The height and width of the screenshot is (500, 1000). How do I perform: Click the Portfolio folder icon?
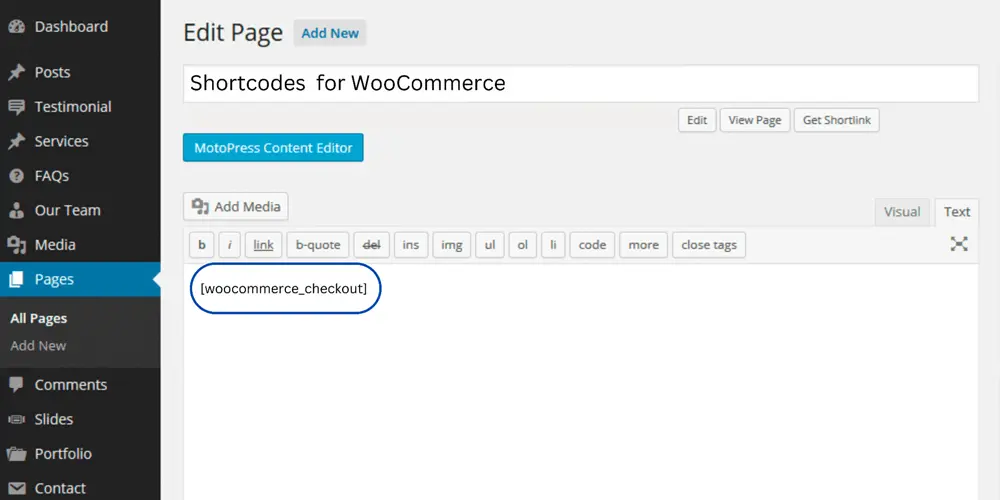click(x=16, y=454)
